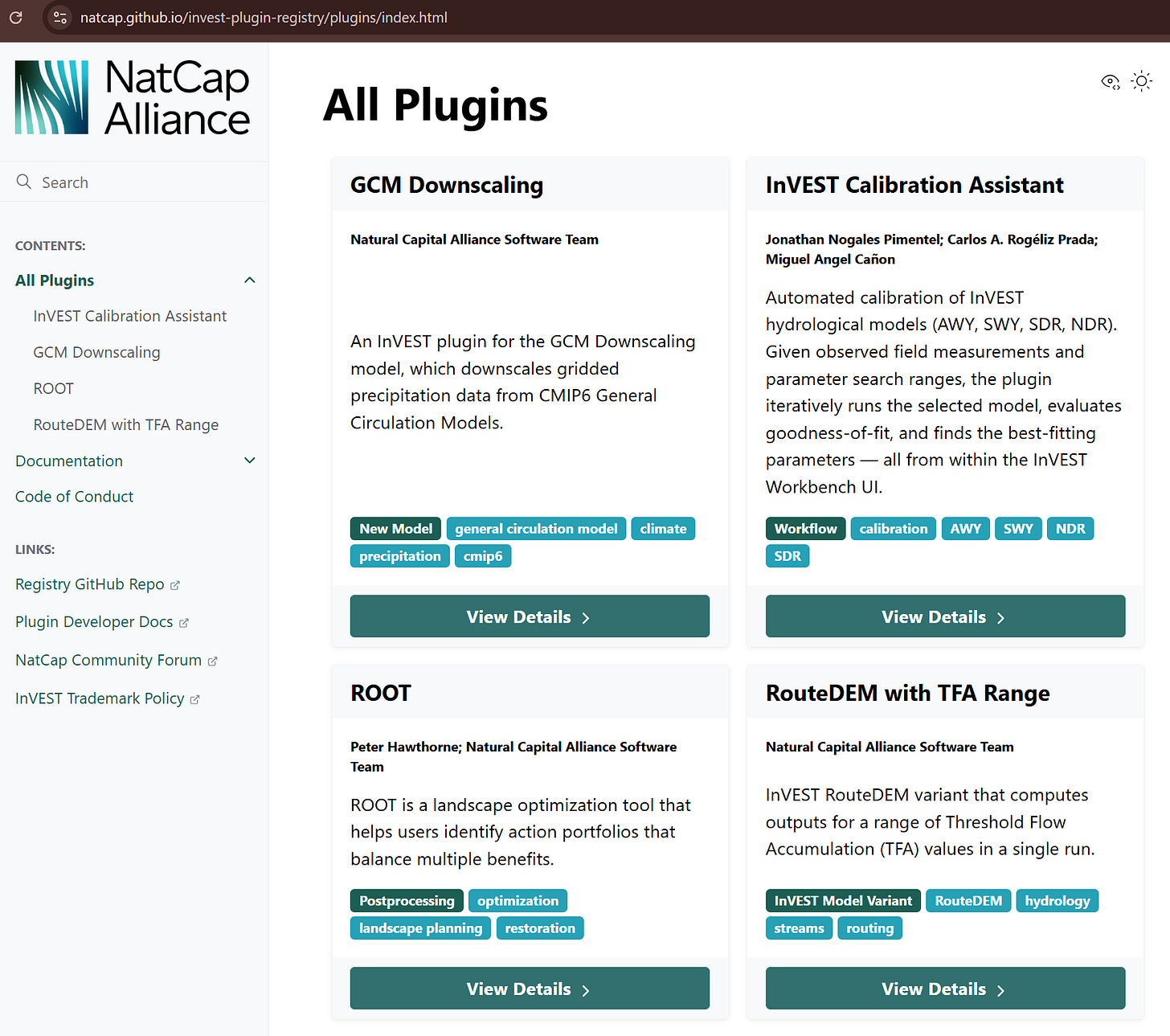Click View Details for InVEST Calibration Assistant
Viewport: 1170px width, 1036px height.
click(945, 616)
